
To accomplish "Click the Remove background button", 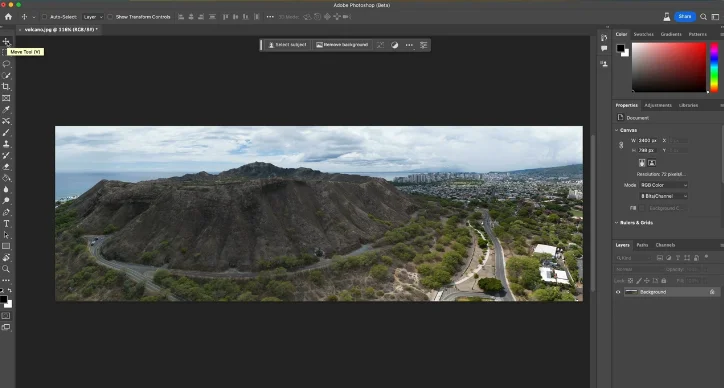I will point(342,45).
